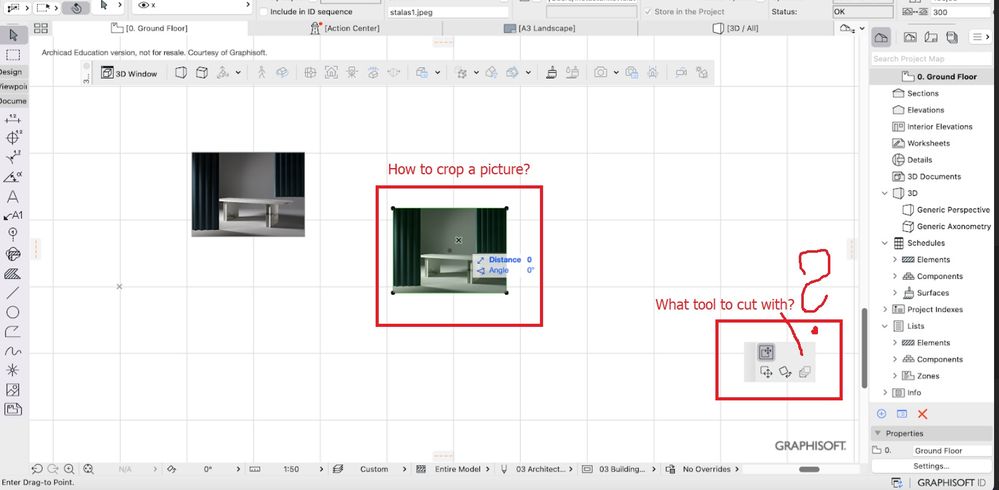Delete item with red X icon

[922, 413]
